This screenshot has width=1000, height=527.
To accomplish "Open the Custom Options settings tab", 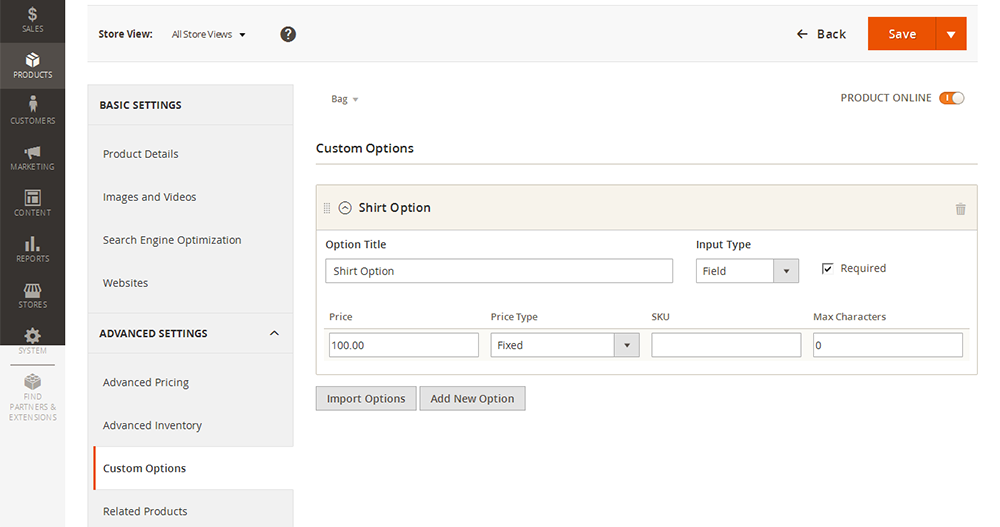I will pos(145,468).
